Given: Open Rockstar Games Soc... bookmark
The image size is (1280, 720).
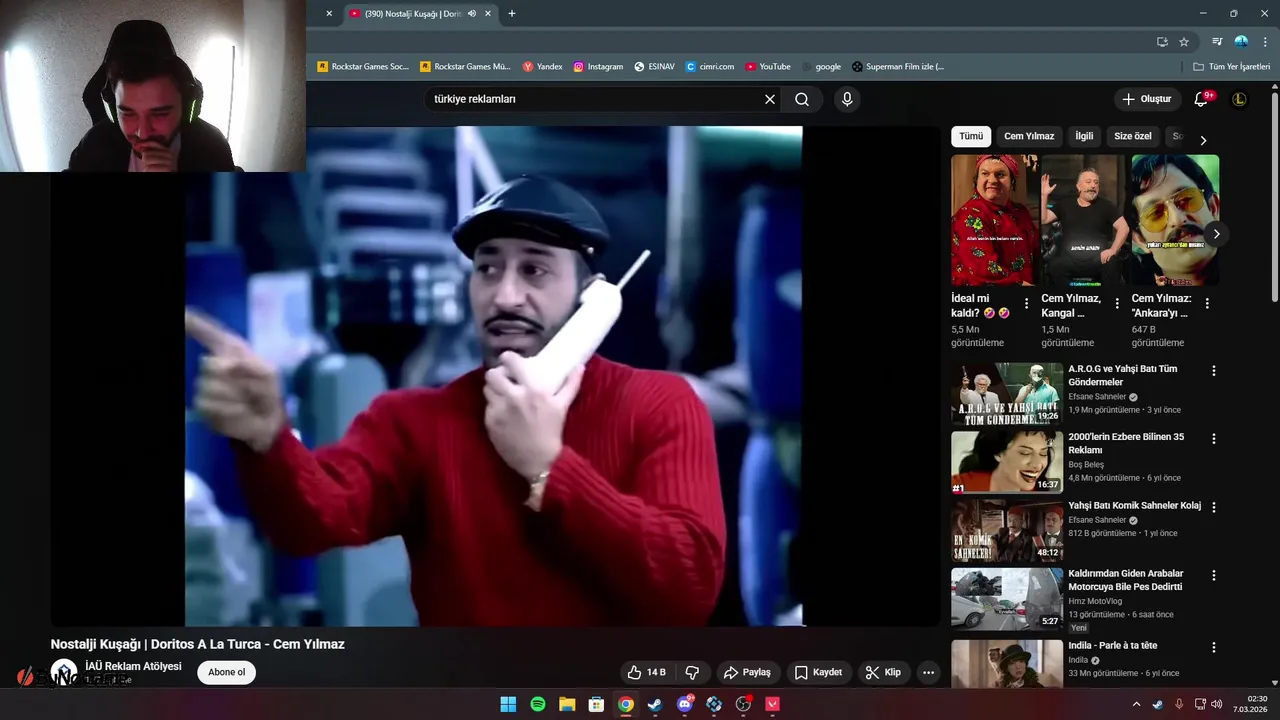Looking at the screenshot, I should point(363,67).
